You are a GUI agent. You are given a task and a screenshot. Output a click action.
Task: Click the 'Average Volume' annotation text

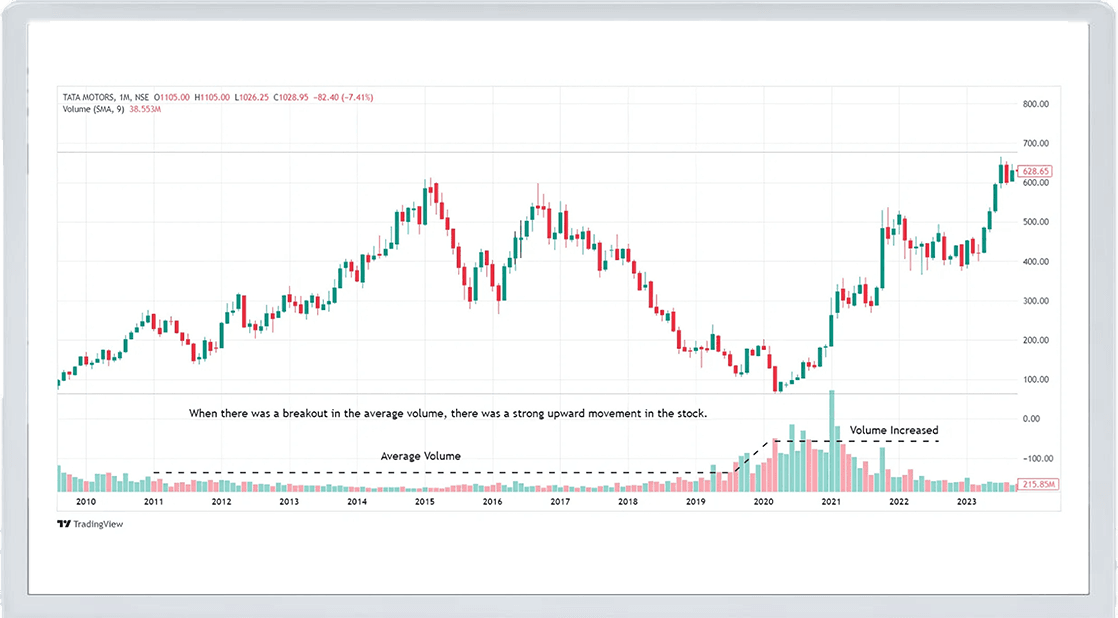point(420,456)
